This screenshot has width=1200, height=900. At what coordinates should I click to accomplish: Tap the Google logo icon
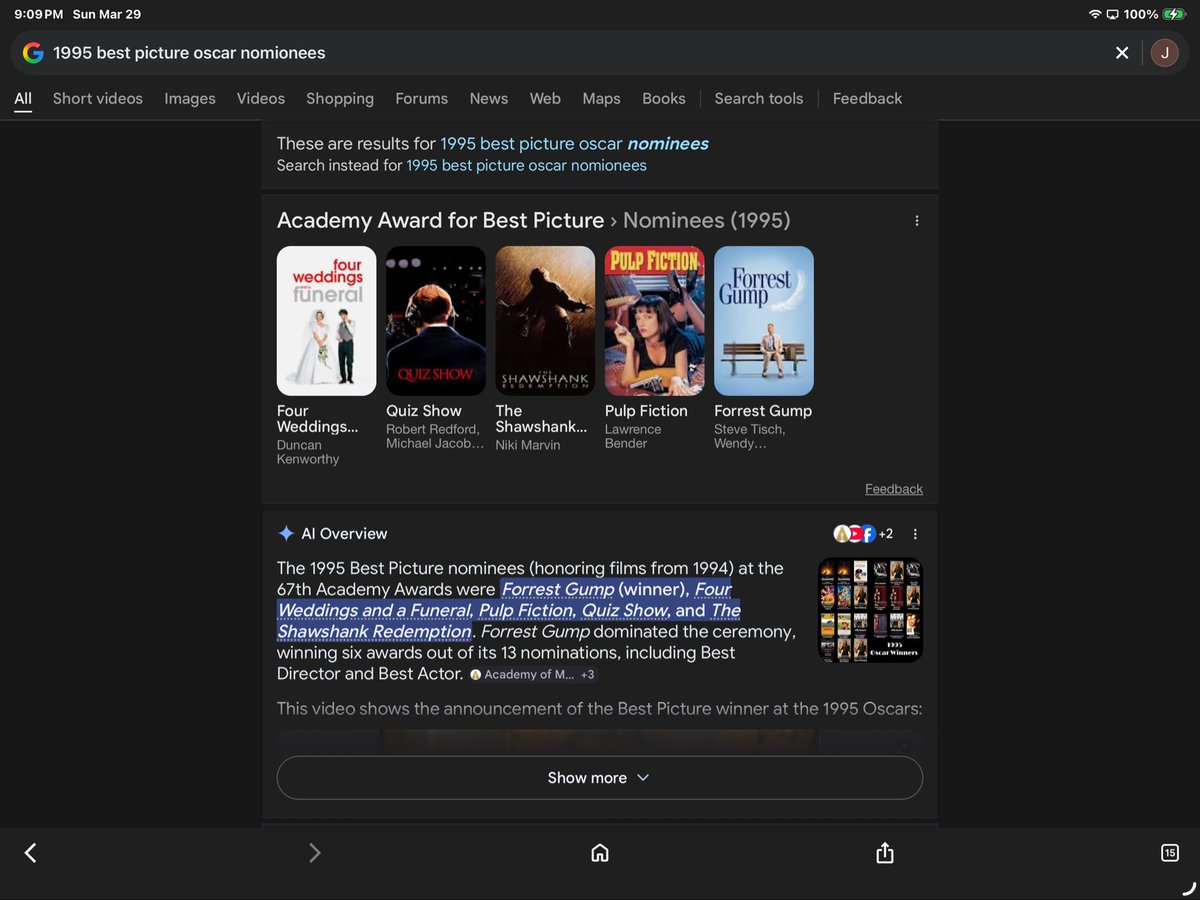(33, 53)
